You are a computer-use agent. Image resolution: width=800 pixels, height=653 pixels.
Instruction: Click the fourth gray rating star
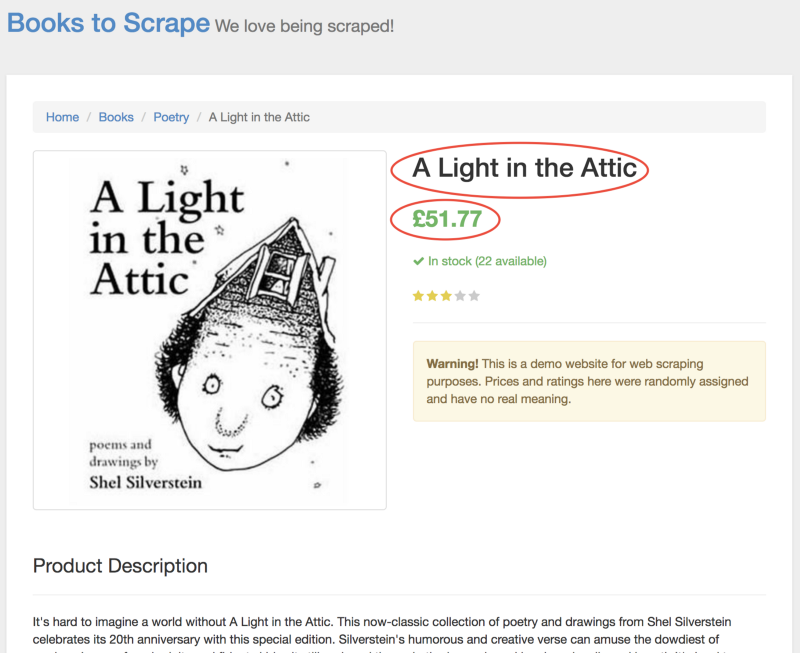460,296
